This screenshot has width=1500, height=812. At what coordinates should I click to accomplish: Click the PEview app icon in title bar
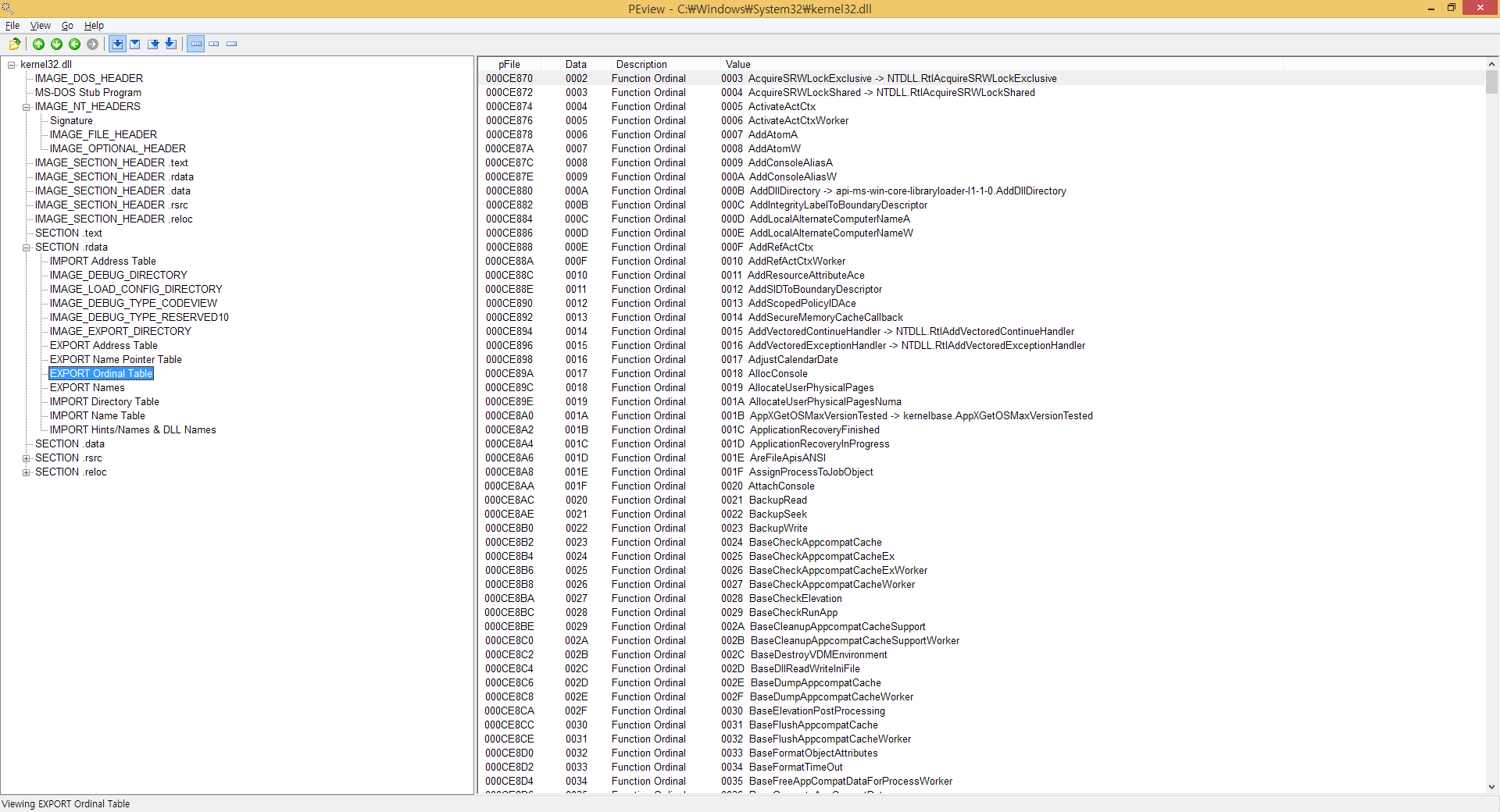click(8, 9)
